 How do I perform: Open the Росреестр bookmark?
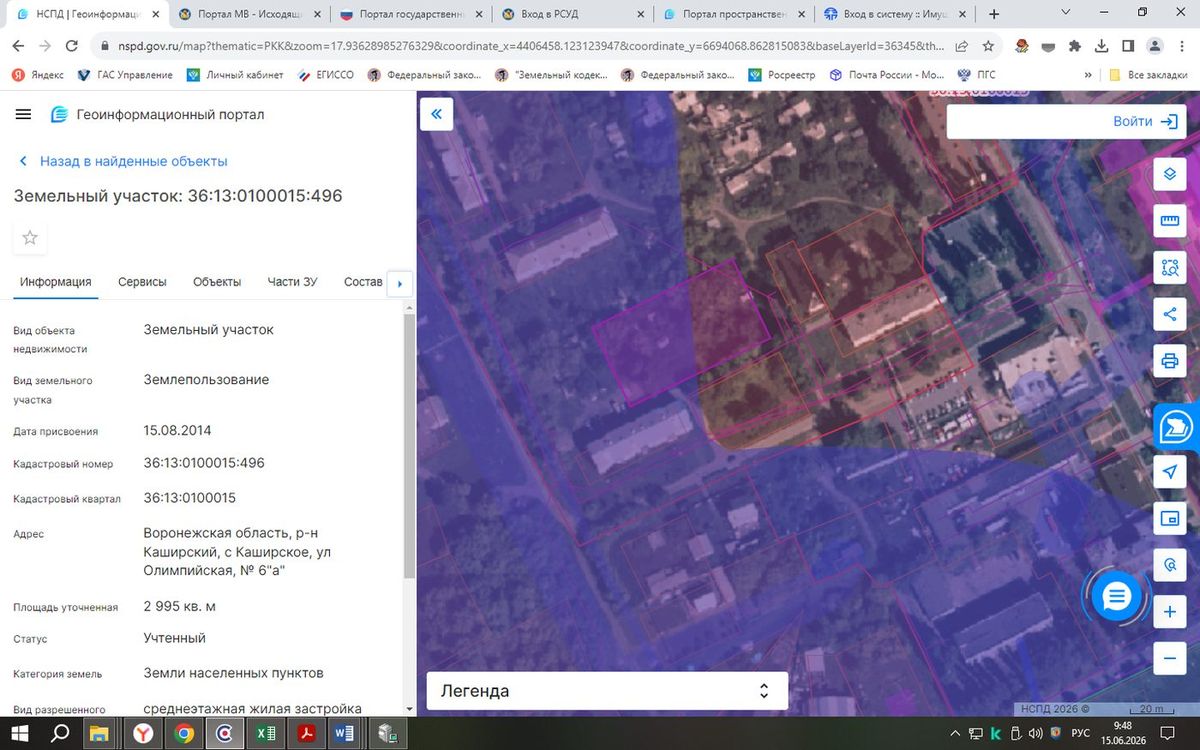(782, 75)
